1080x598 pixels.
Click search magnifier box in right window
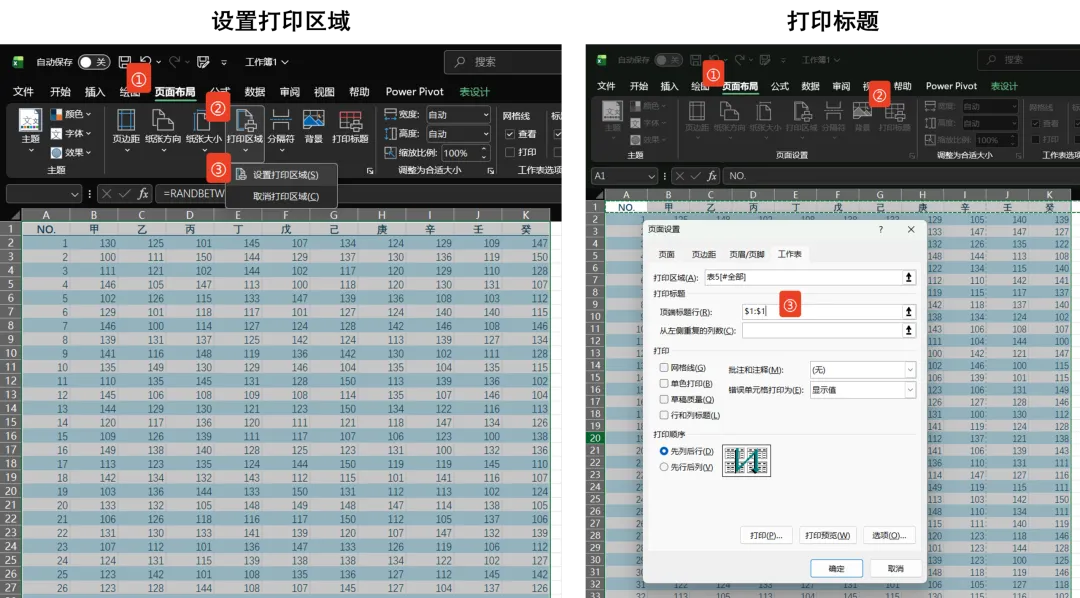tap(1028, 60)
